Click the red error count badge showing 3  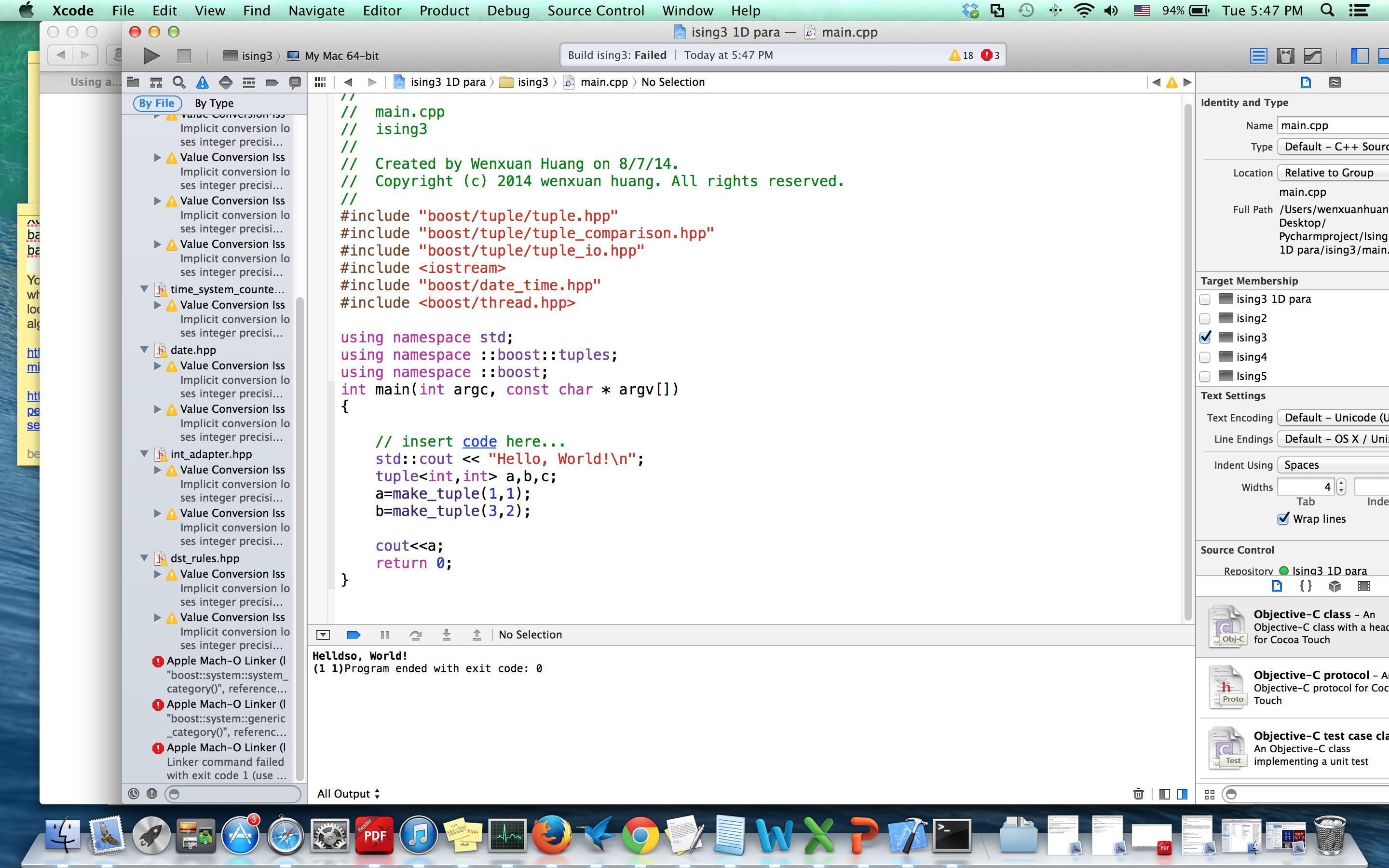click(x=991, y=55)
